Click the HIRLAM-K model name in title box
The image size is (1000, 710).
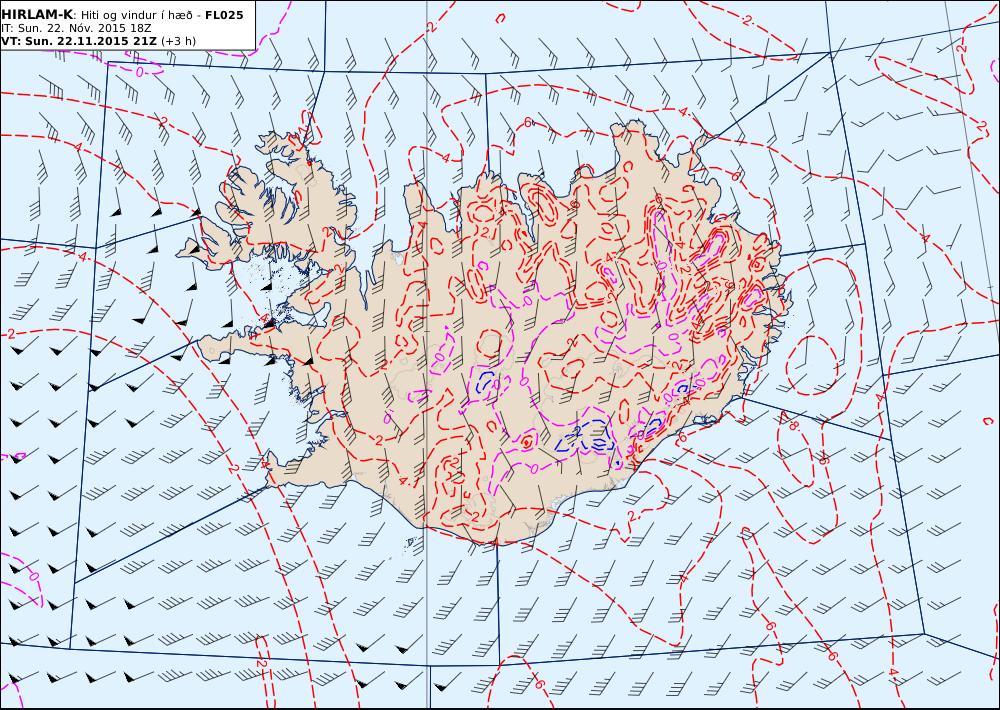(36, 15)
